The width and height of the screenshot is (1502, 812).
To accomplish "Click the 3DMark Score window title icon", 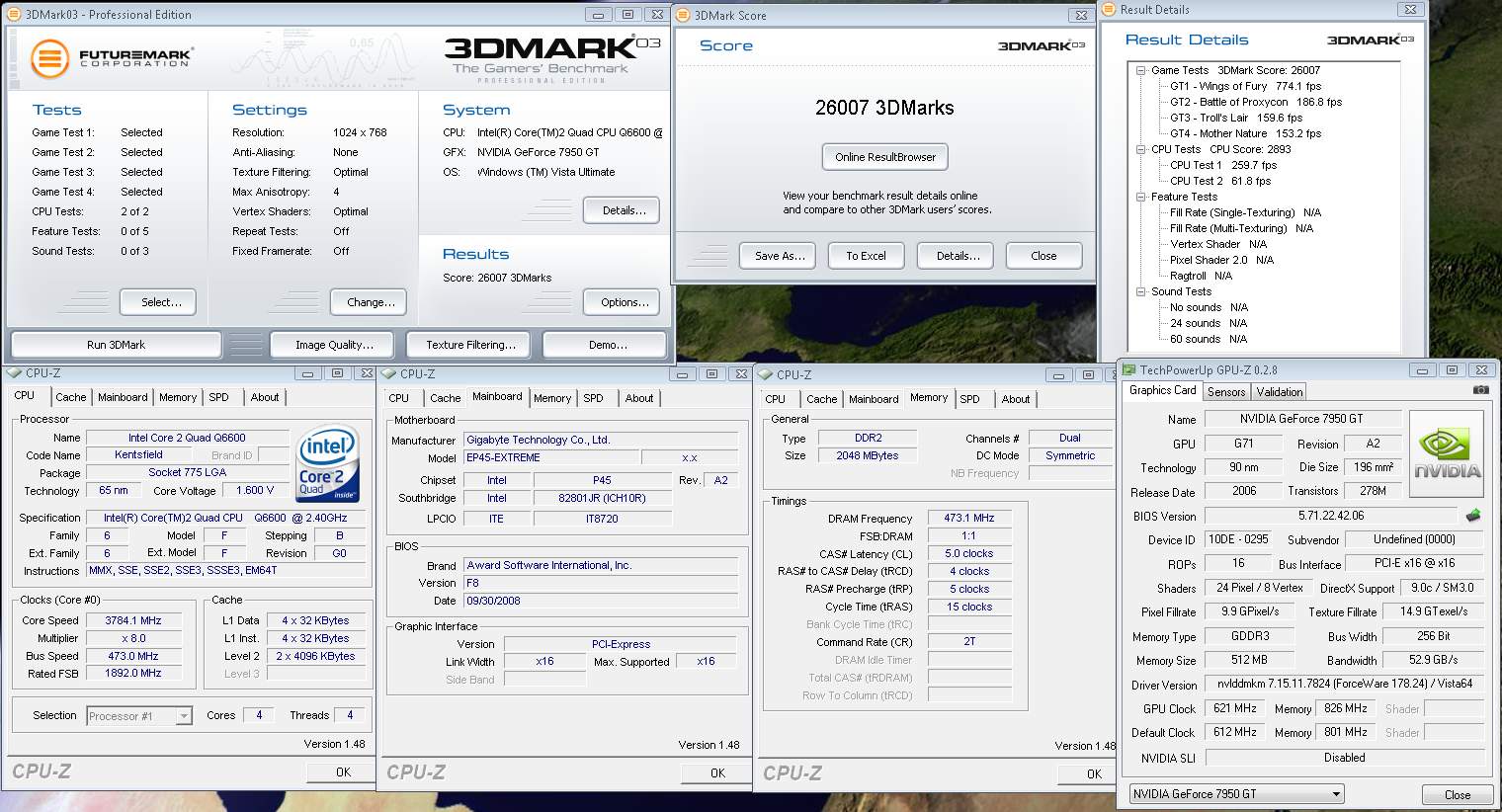I will point(684,15).
